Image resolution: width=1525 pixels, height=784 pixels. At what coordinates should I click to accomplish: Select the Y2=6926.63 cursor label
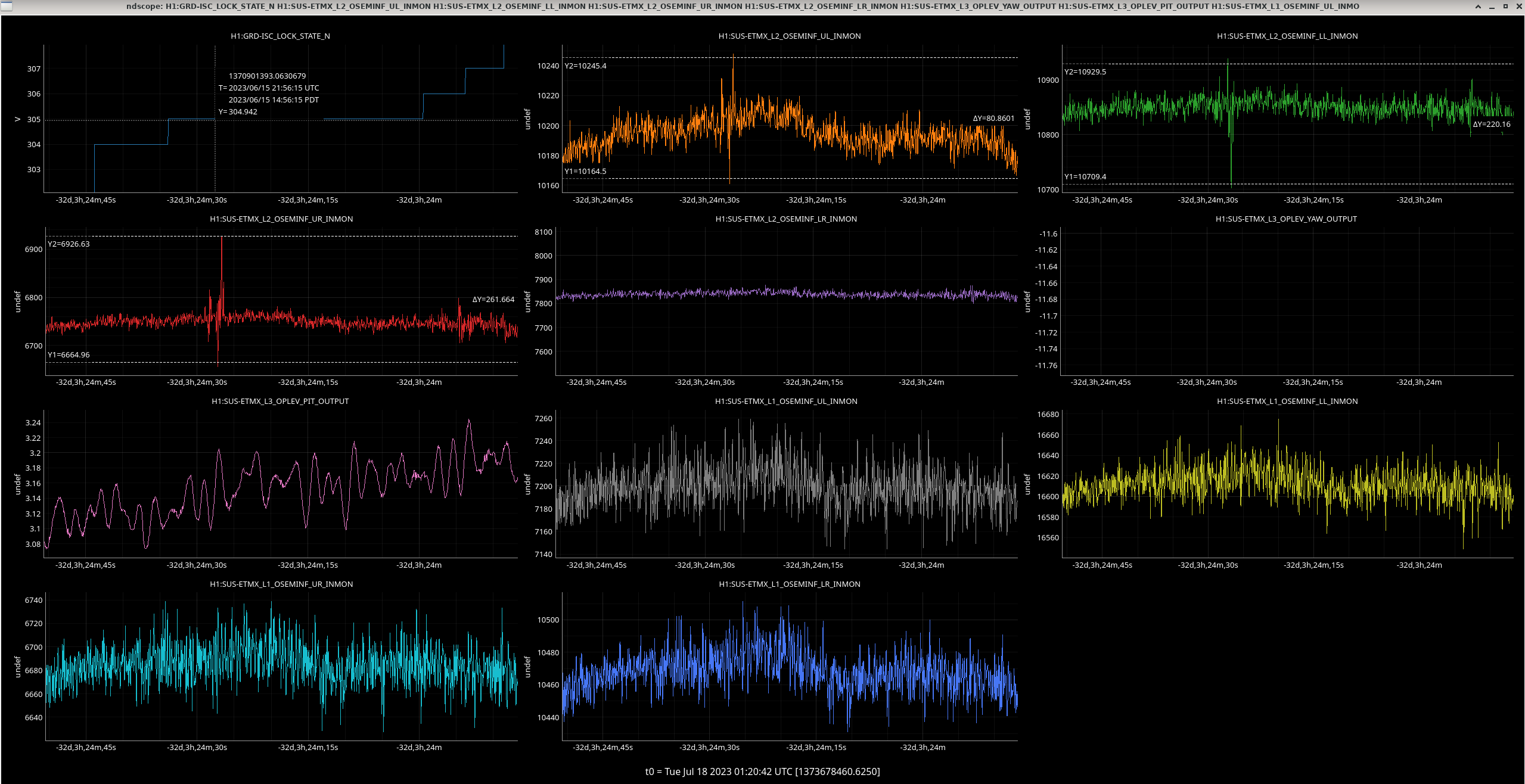pyautogui.click(x=69, y=244)
